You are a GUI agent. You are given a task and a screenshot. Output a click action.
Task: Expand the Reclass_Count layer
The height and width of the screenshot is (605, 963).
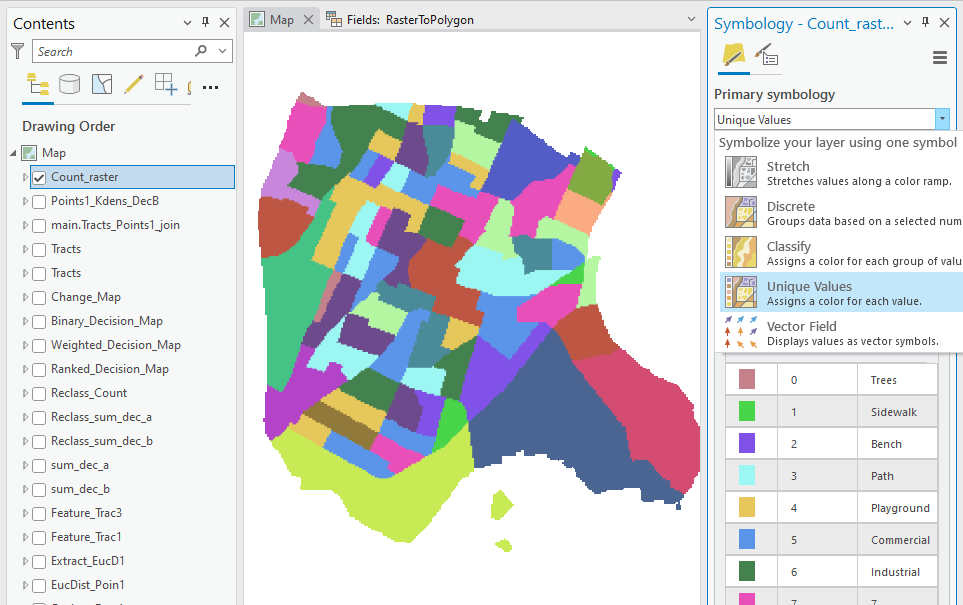pos(22,393)
